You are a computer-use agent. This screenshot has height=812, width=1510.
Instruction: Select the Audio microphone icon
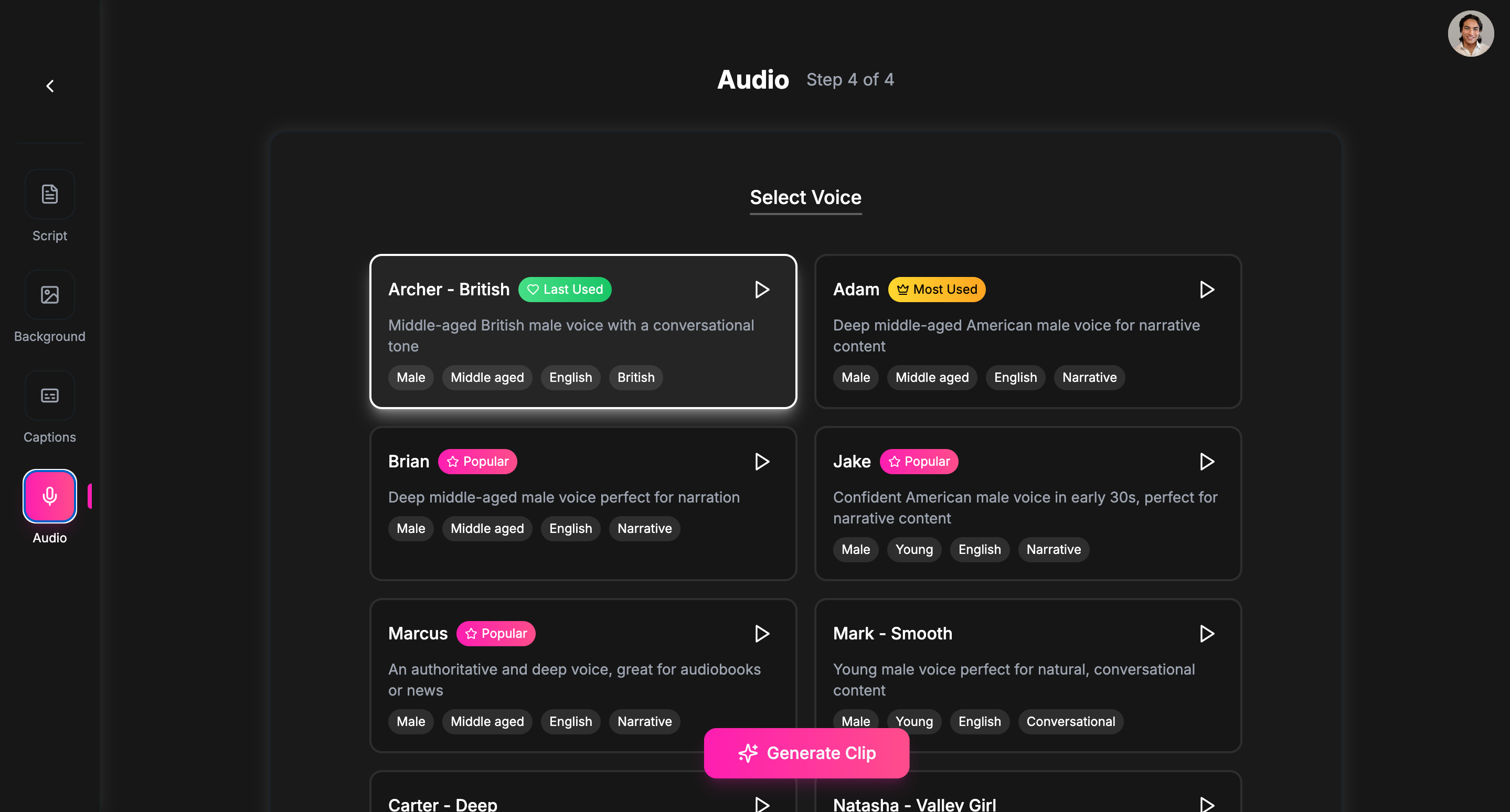click(x=50, y=496)
